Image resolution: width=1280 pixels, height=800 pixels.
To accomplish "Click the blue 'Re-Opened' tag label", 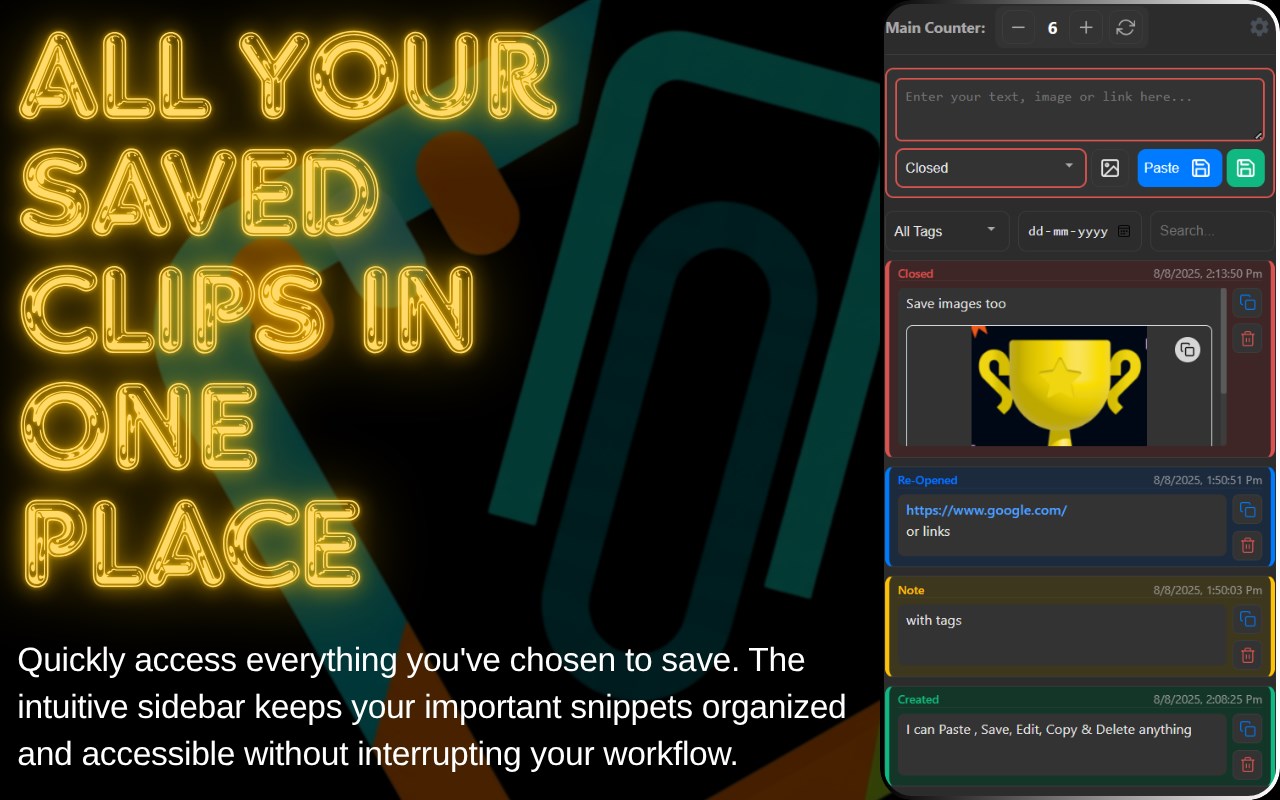I will (x=927, y=481).
